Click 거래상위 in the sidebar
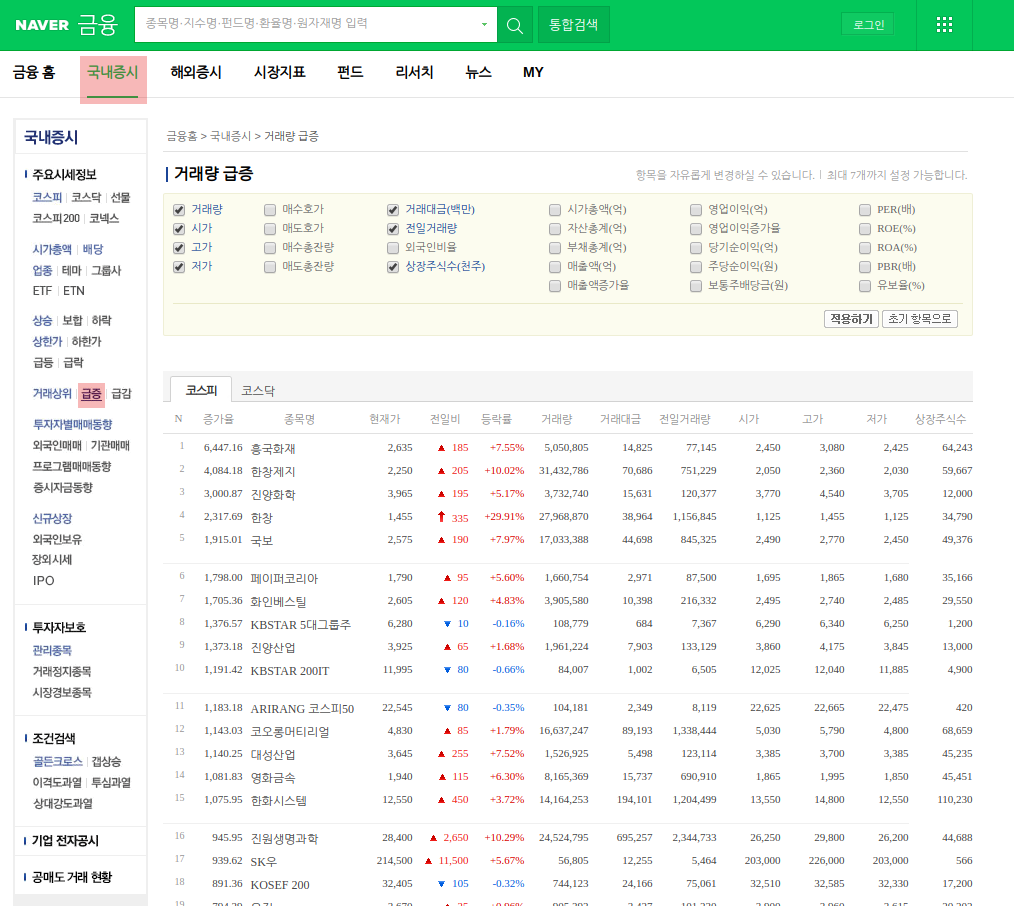The width and height of the screenshot is (1014, 906). (52, 393)
